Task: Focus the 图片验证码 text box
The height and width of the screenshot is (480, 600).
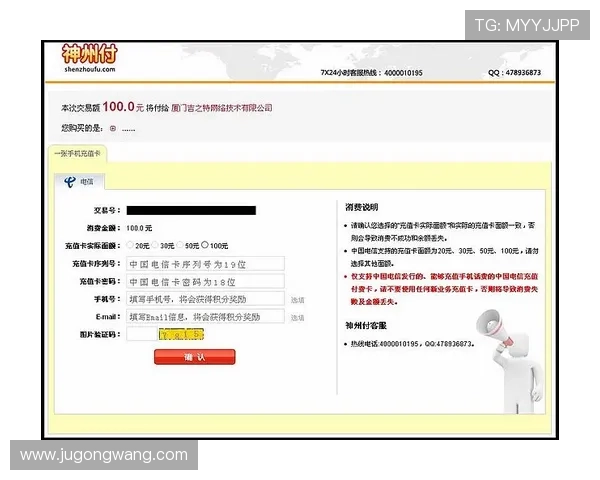Action: 142,334
